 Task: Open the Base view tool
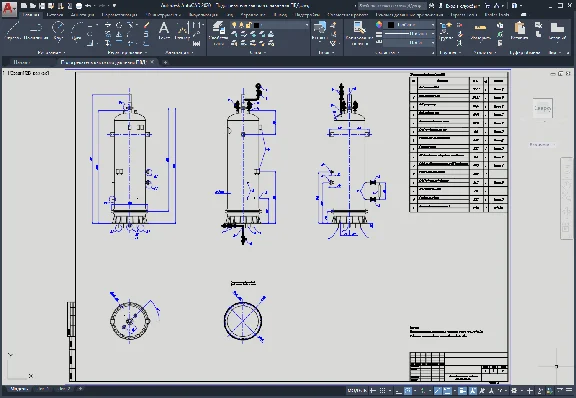point(557,31)
